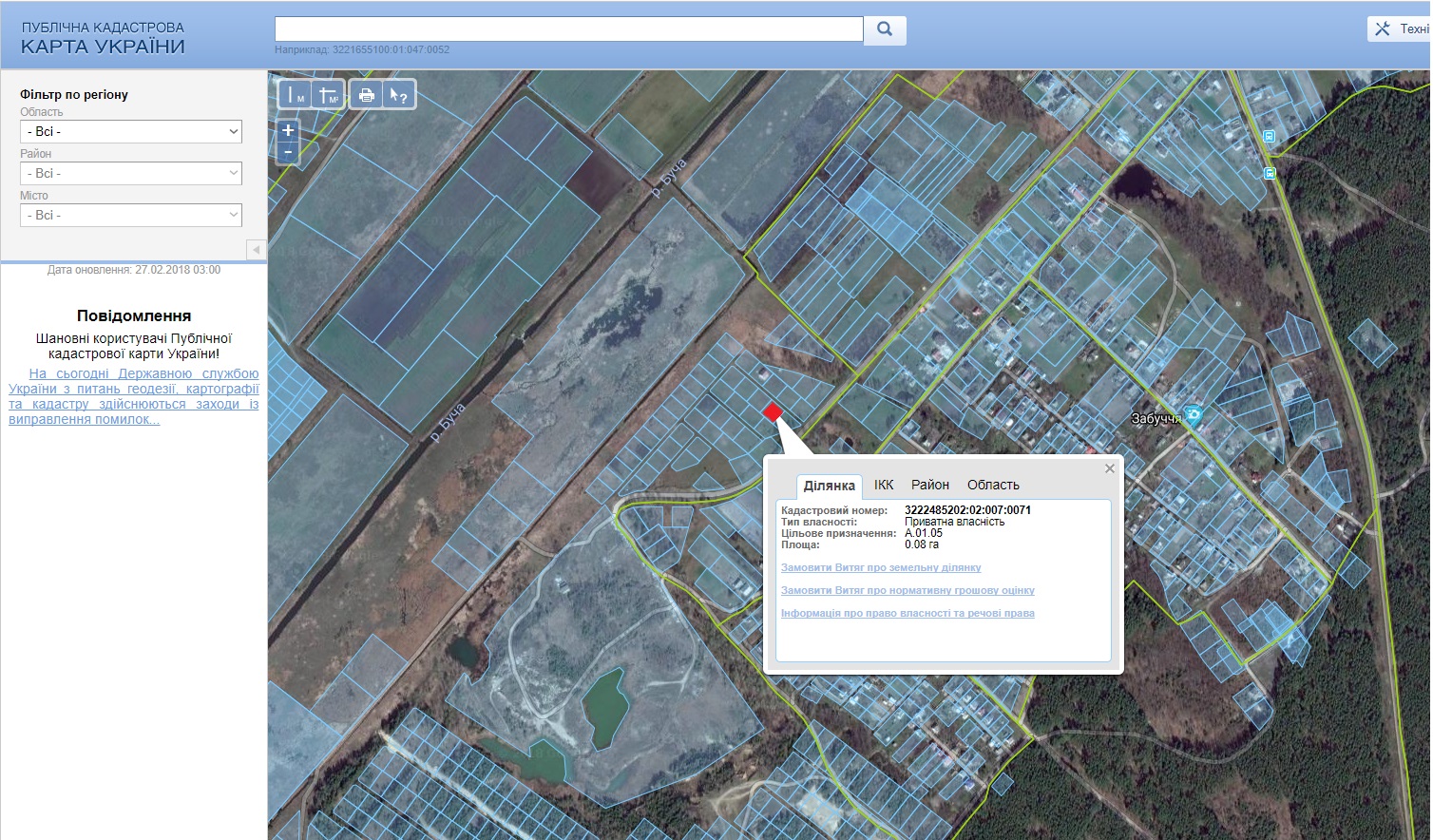Close the parcel info popup
1433x840 pixels.
coord(1109,468)
